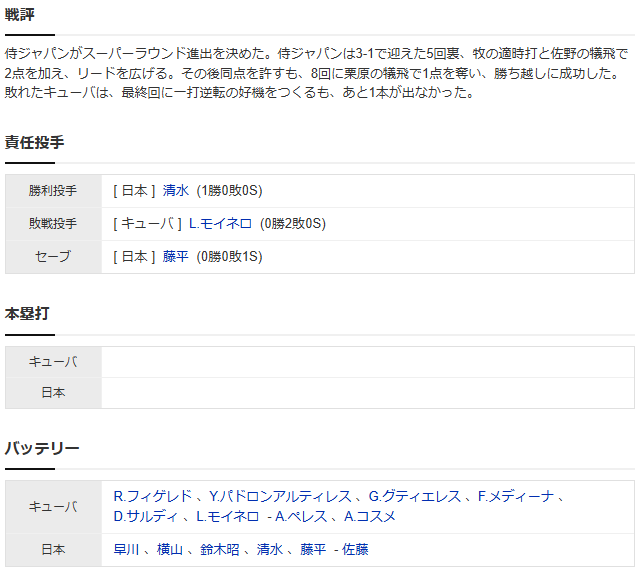The height and width of the screenshot is (570, 640).
Task: Click the 戦評 section heading
Action: (20, 15)
